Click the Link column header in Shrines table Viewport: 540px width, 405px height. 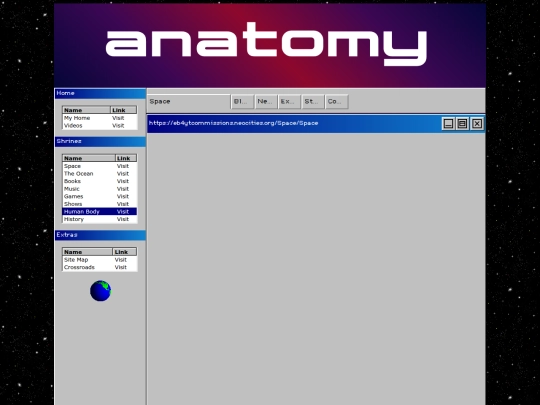pyautogui.click(x=126, y=158)
